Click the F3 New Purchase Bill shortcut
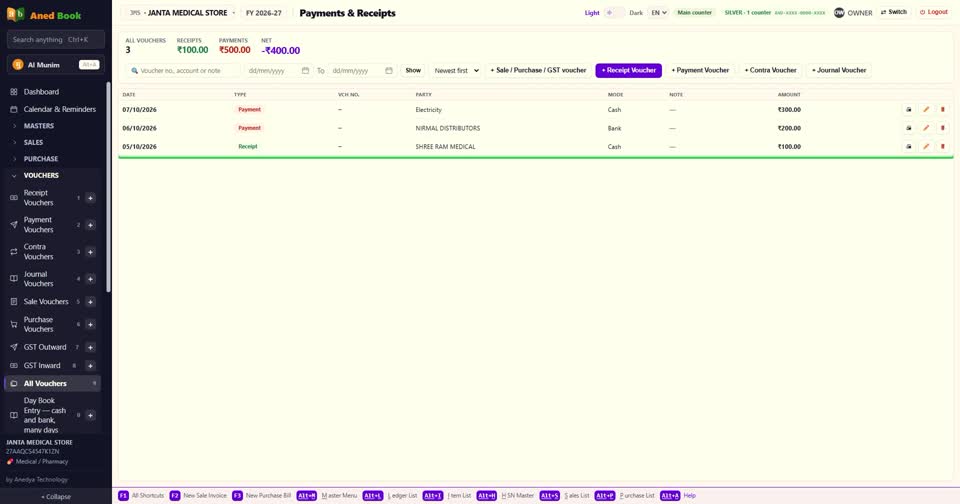 (261, 495)
